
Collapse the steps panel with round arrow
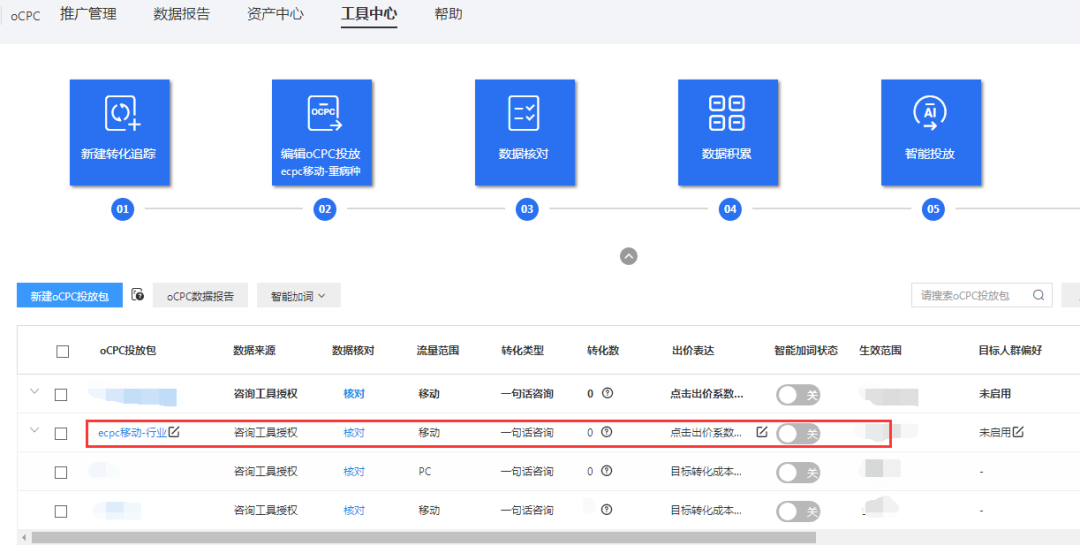click(x=628, y=256)
